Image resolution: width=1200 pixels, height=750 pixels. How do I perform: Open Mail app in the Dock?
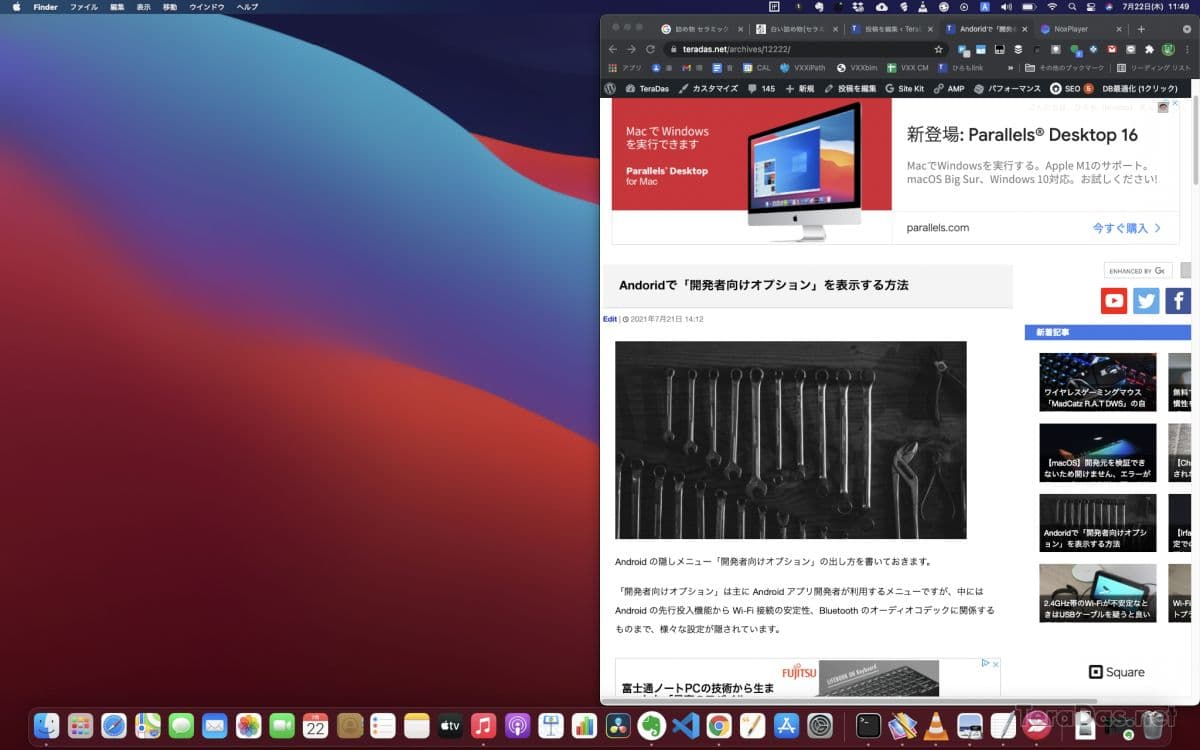(x=215, y=726)
